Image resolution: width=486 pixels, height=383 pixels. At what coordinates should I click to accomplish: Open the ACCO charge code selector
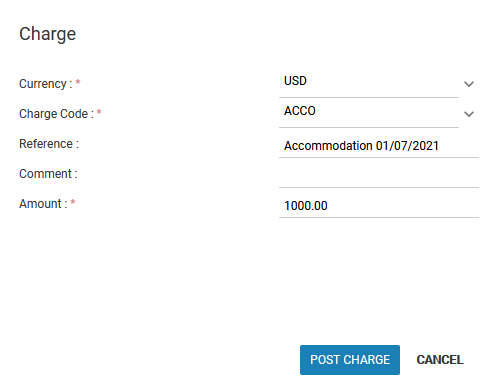tap(369, 113)
